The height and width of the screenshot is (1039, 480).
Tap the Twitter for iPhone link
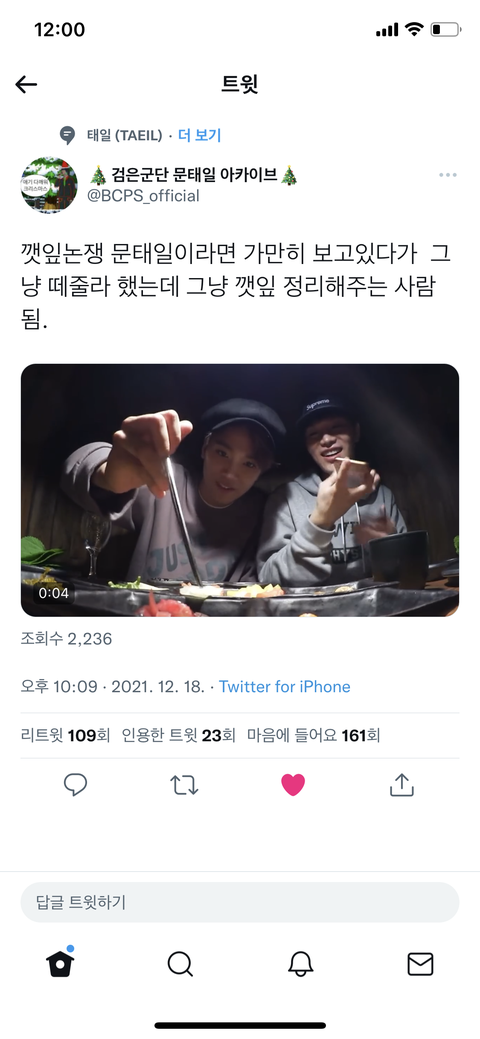pos(284,686)
